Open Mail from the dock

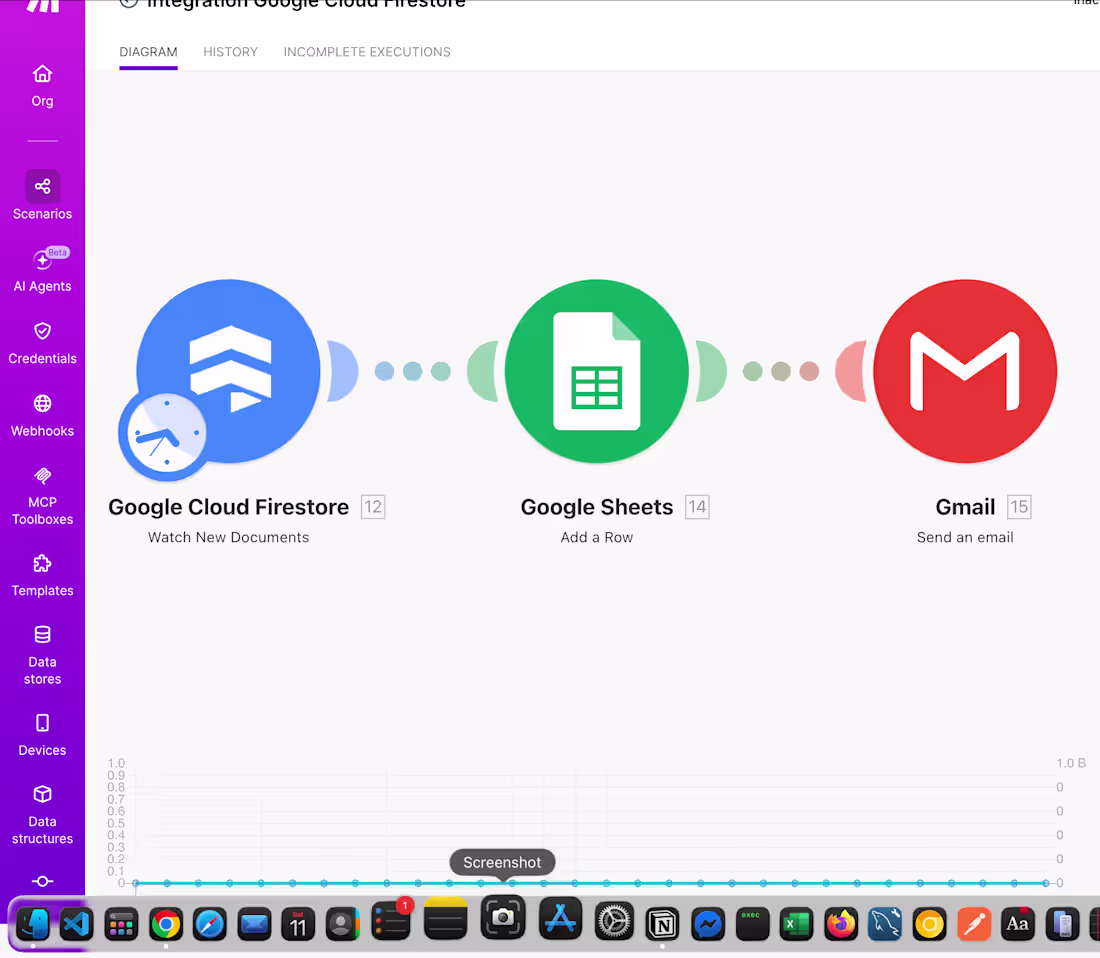pyautogui.click(x=254, y=924)
